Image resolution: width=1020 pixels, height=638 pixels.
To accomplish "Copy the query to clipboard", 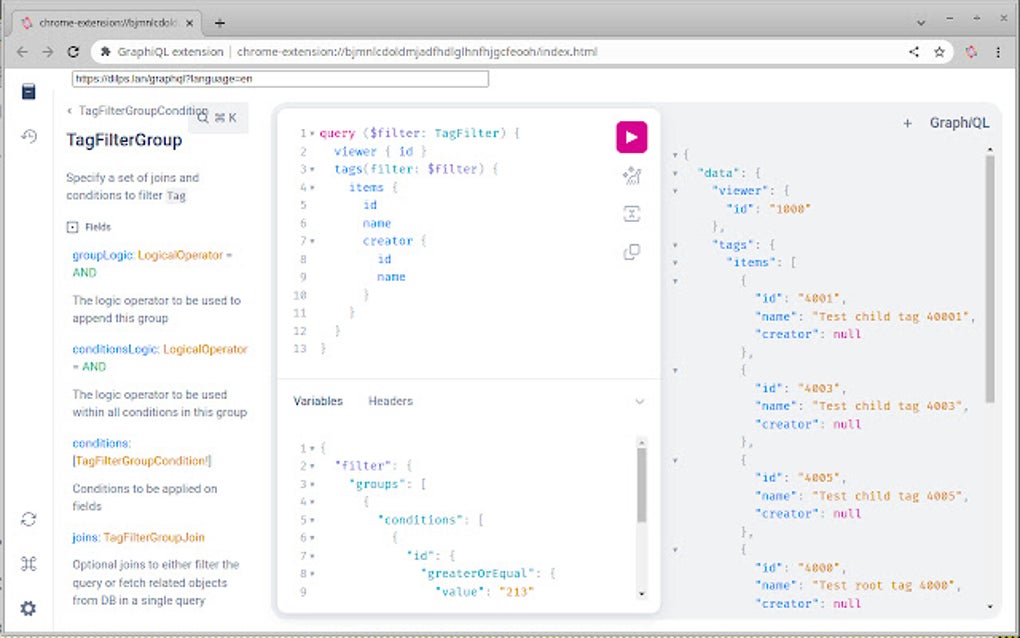I will [x=631, y=252].
